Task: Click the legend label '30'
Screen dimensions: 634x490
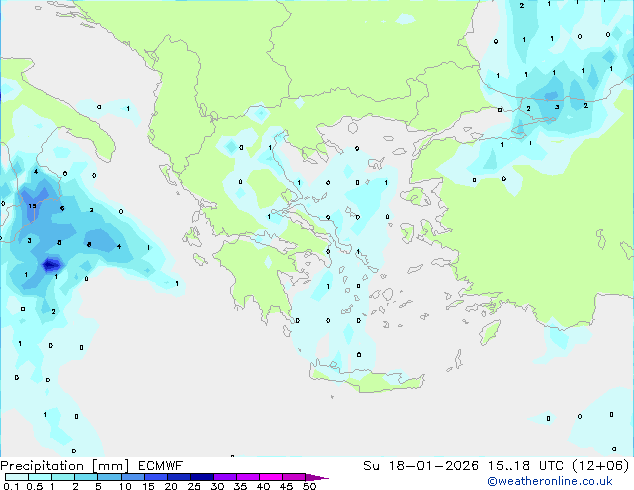Action: (217, 486)
